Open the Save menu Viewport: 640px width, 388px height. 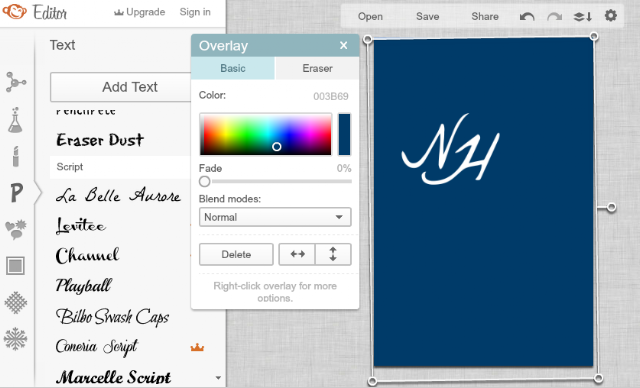coord(427,16)
